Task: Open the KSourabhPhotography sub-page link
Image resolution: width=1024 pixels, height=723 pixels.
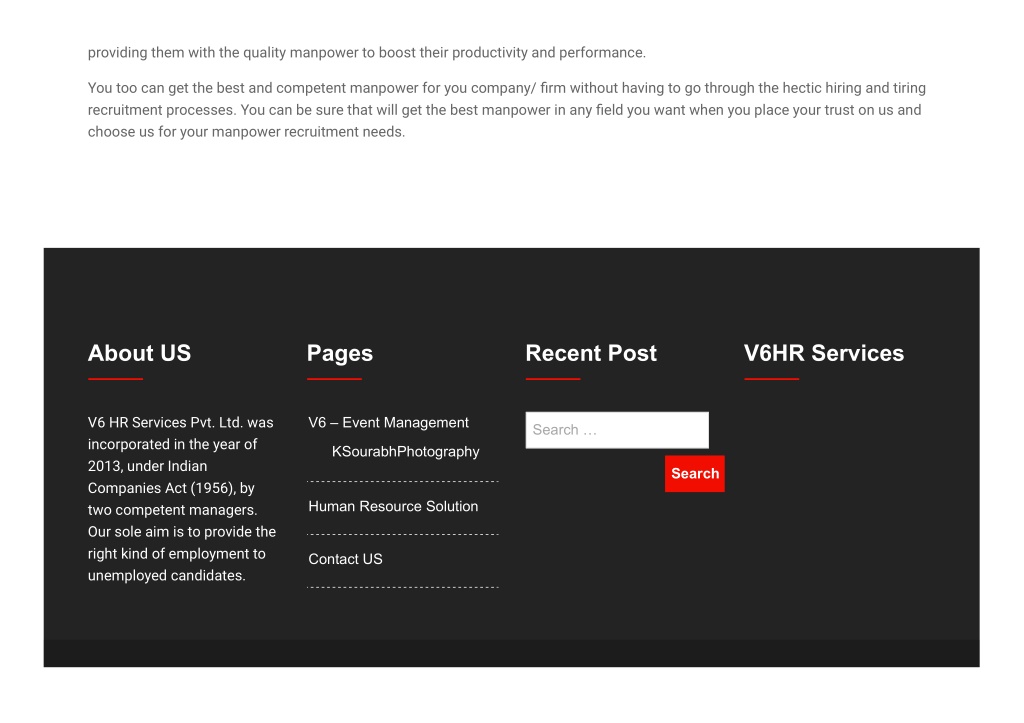Action: [405, 451]
